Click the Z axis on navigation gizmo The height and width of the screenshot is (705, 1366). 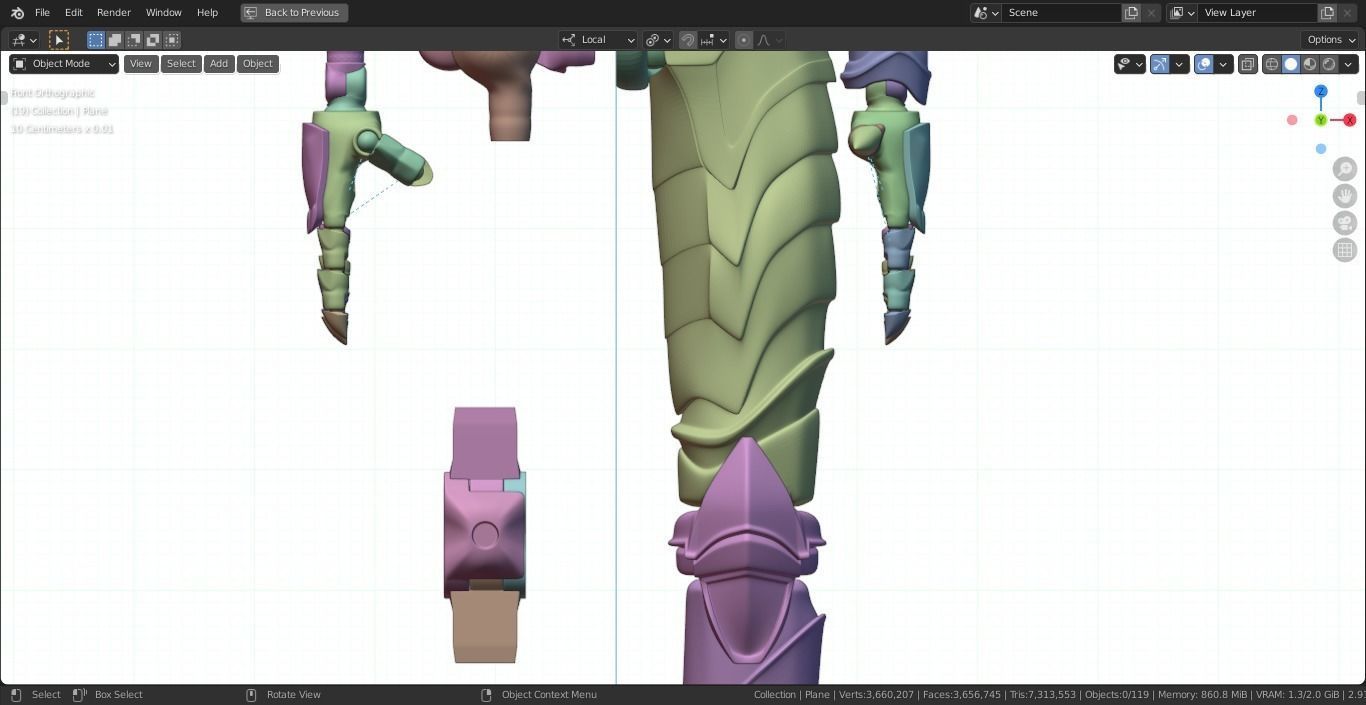pos(1321,91)
